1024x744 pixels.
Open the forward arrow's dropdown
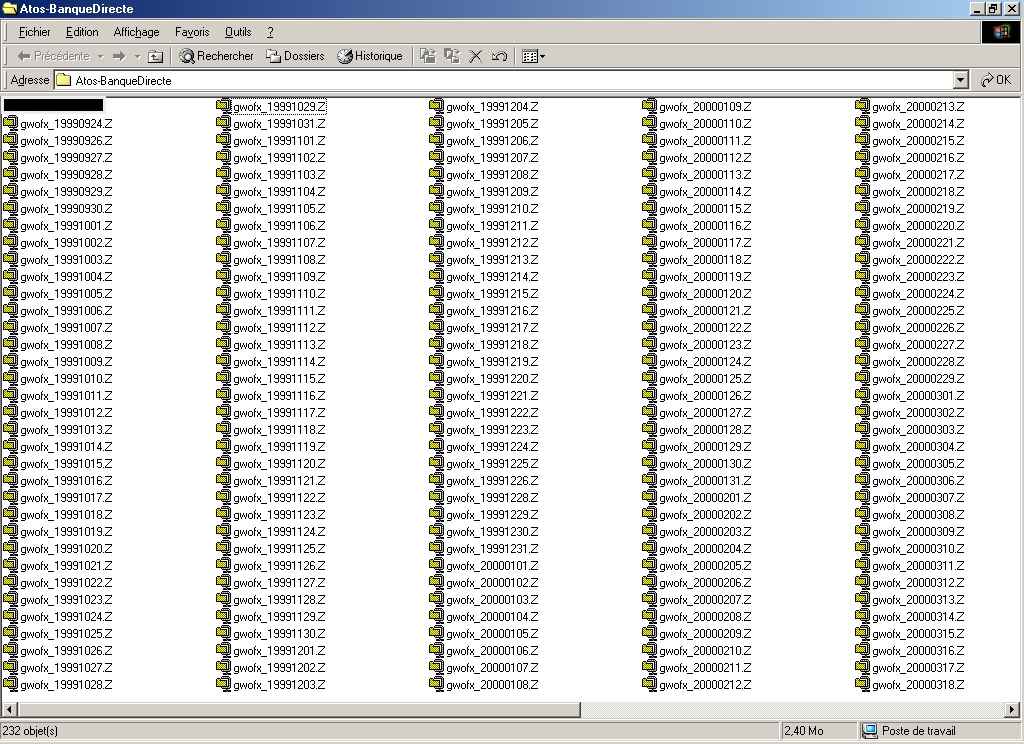coord(137,56)
